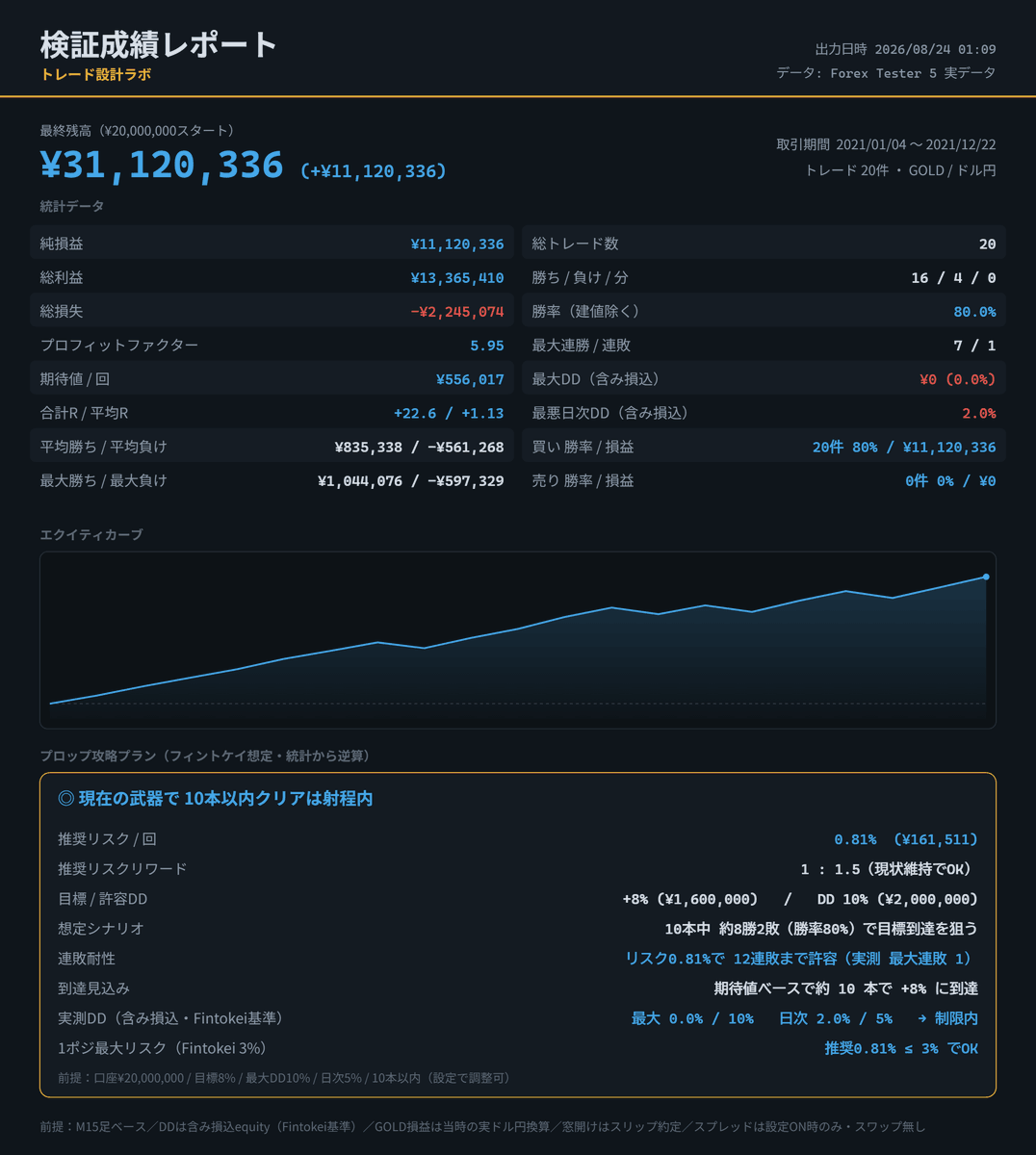Click the 推奨0.81% ≤ 3% でOK text
Screen dimensions: 1036x1155
tap(901, 1048)
